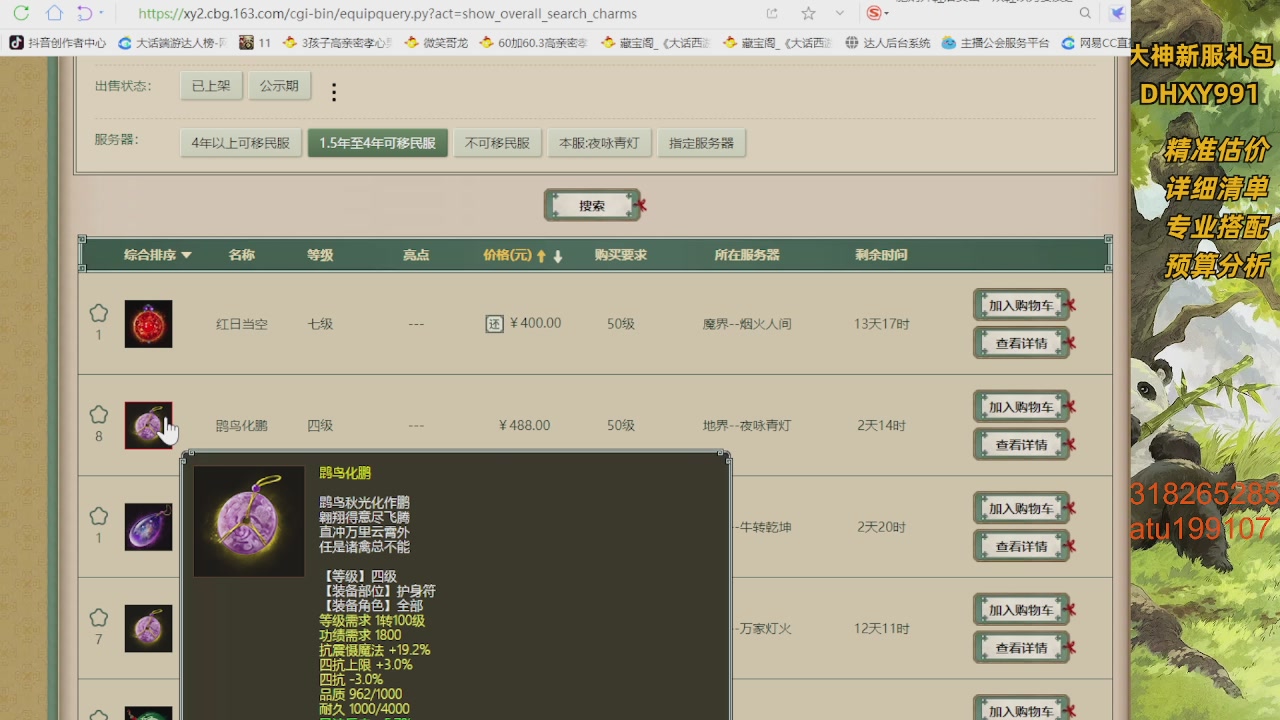Click the 鹍鸟化鹏 ¥488.00 purple charm thumbnail

coord(148,426)
